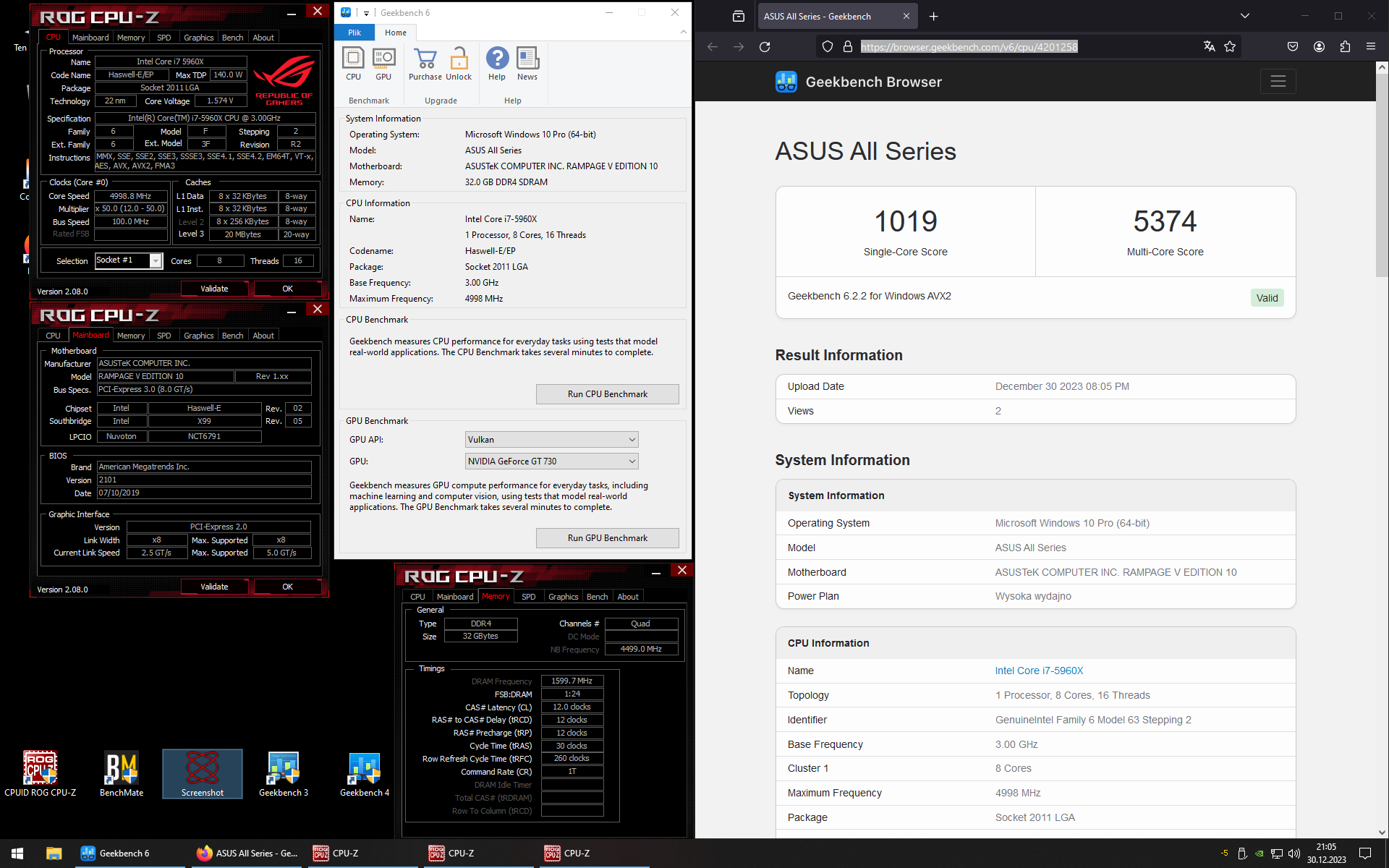This screenshot has height=868, width=1389.
Task: Switch to Memory tab in top CPU-Z window
Action: tap(131, 38)
